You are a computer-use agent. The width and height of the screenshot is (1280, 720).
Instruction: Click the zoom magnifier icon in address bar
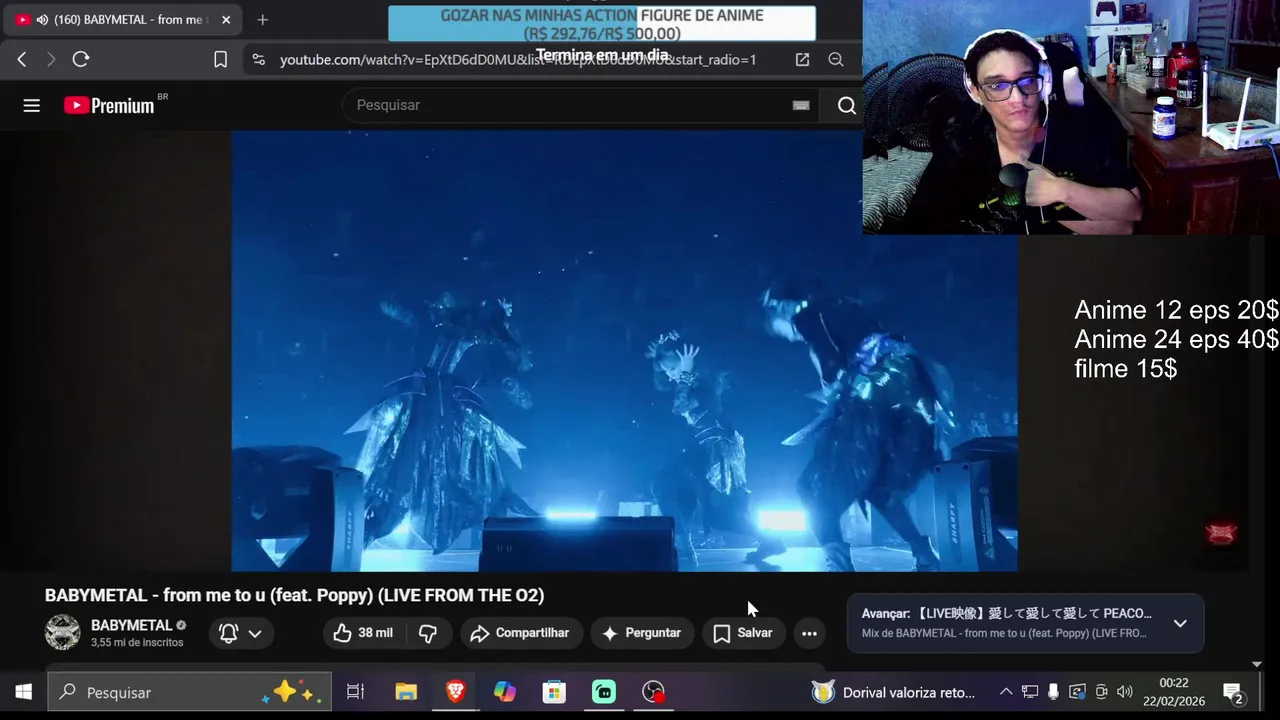pos(836,60)
